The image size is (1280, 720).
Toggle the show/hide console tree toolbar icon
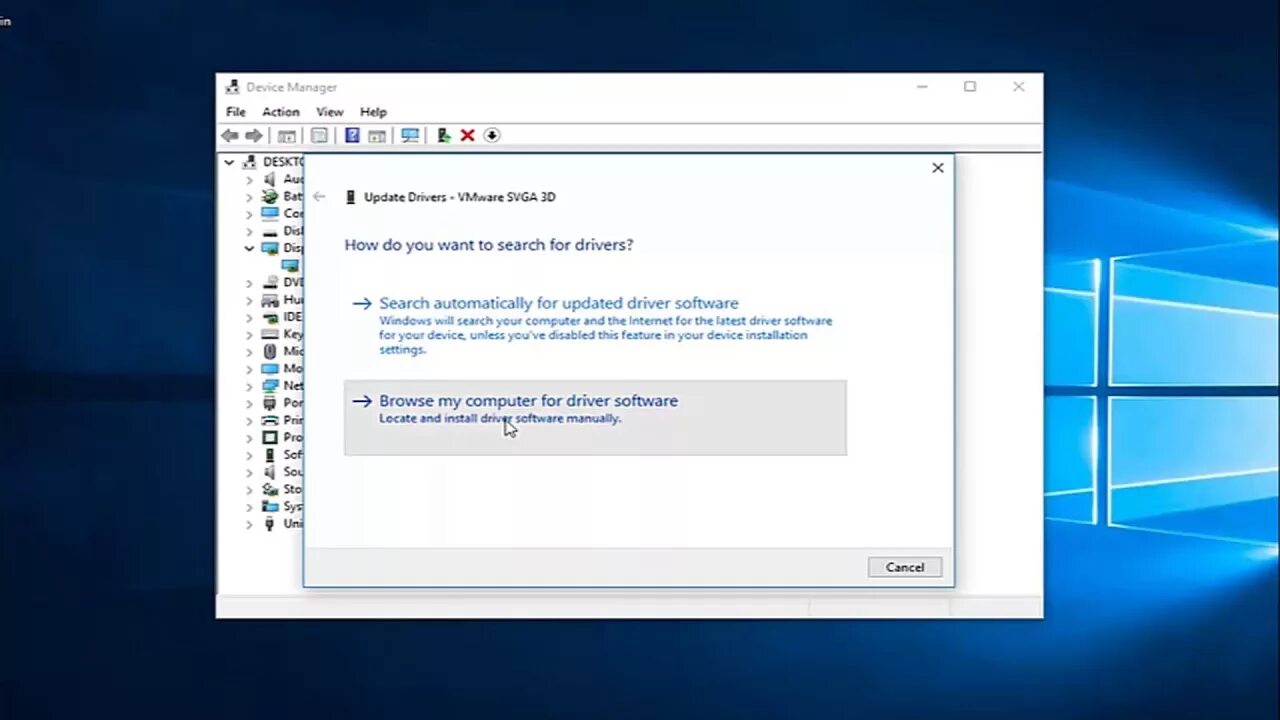pos(287,135)
